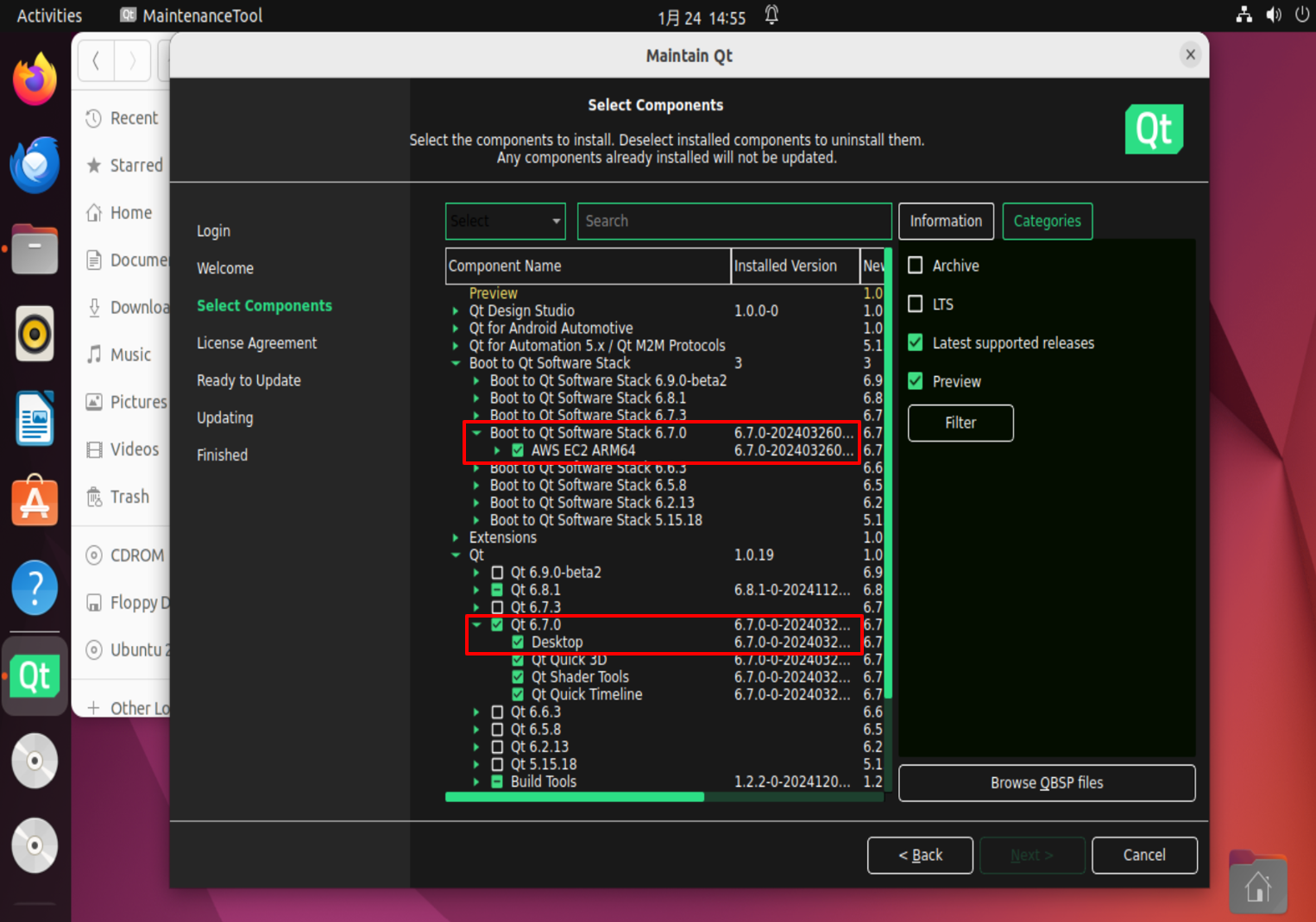Click the Browse QBSP files button
The image size is (1316, 922).
pos(1046,782)
